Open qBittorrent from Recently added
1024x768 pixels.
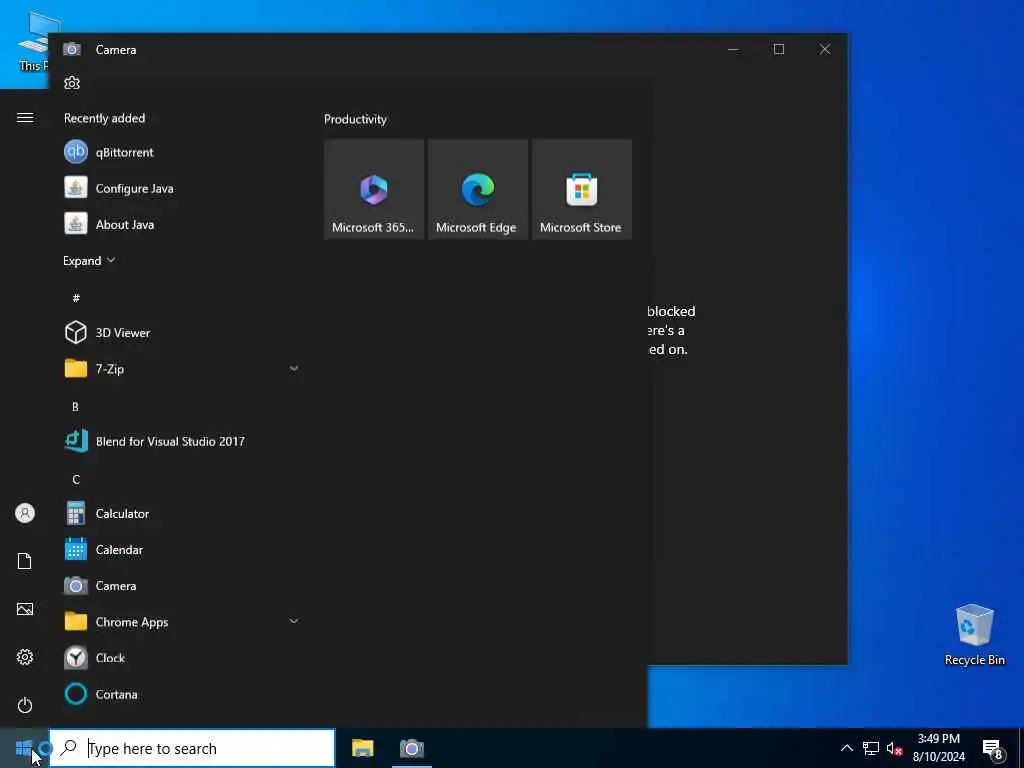coord(182,152)
